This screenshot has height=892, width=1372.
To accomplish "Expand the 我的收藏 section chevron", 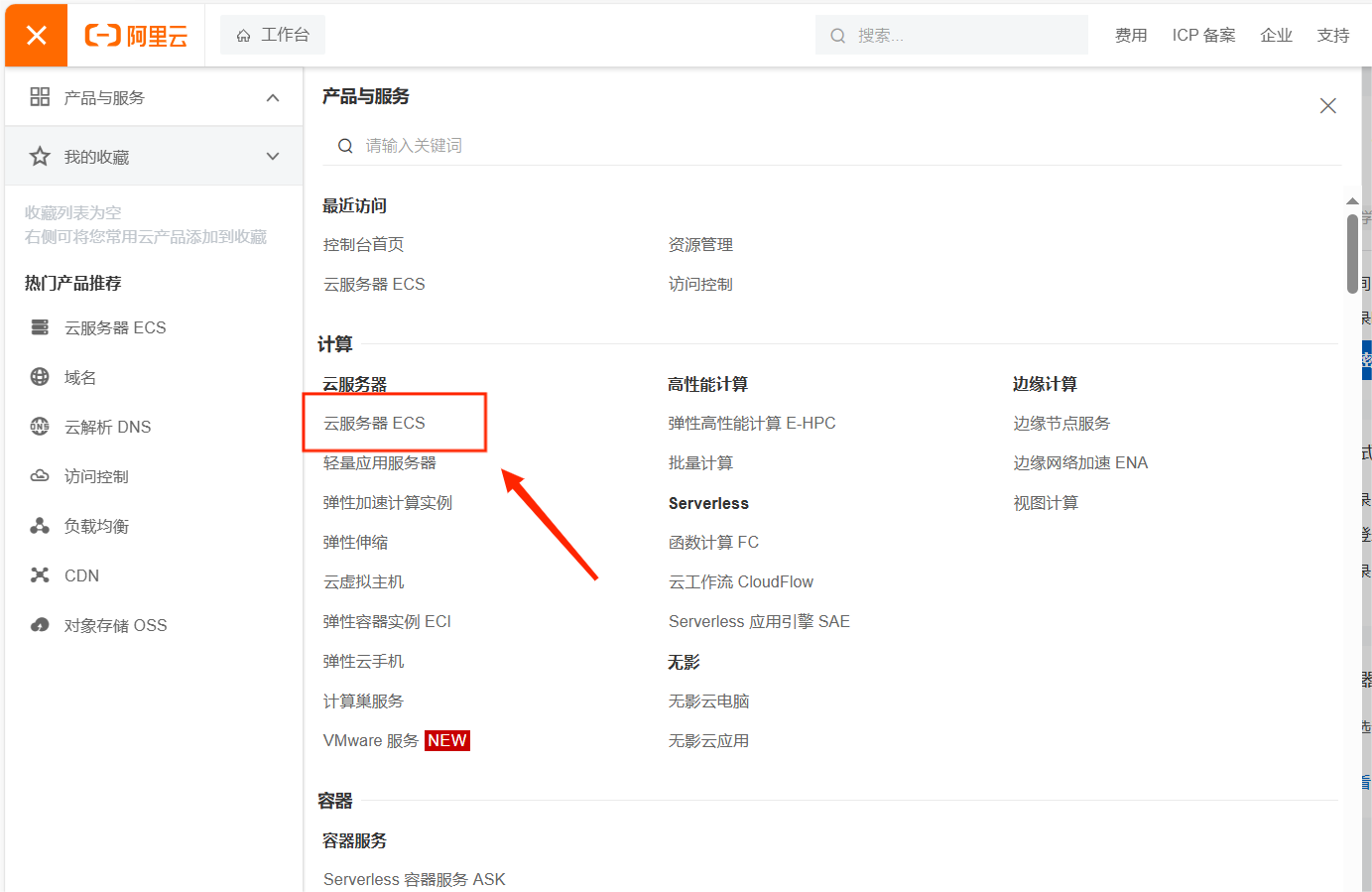I will tap(273, 157).
